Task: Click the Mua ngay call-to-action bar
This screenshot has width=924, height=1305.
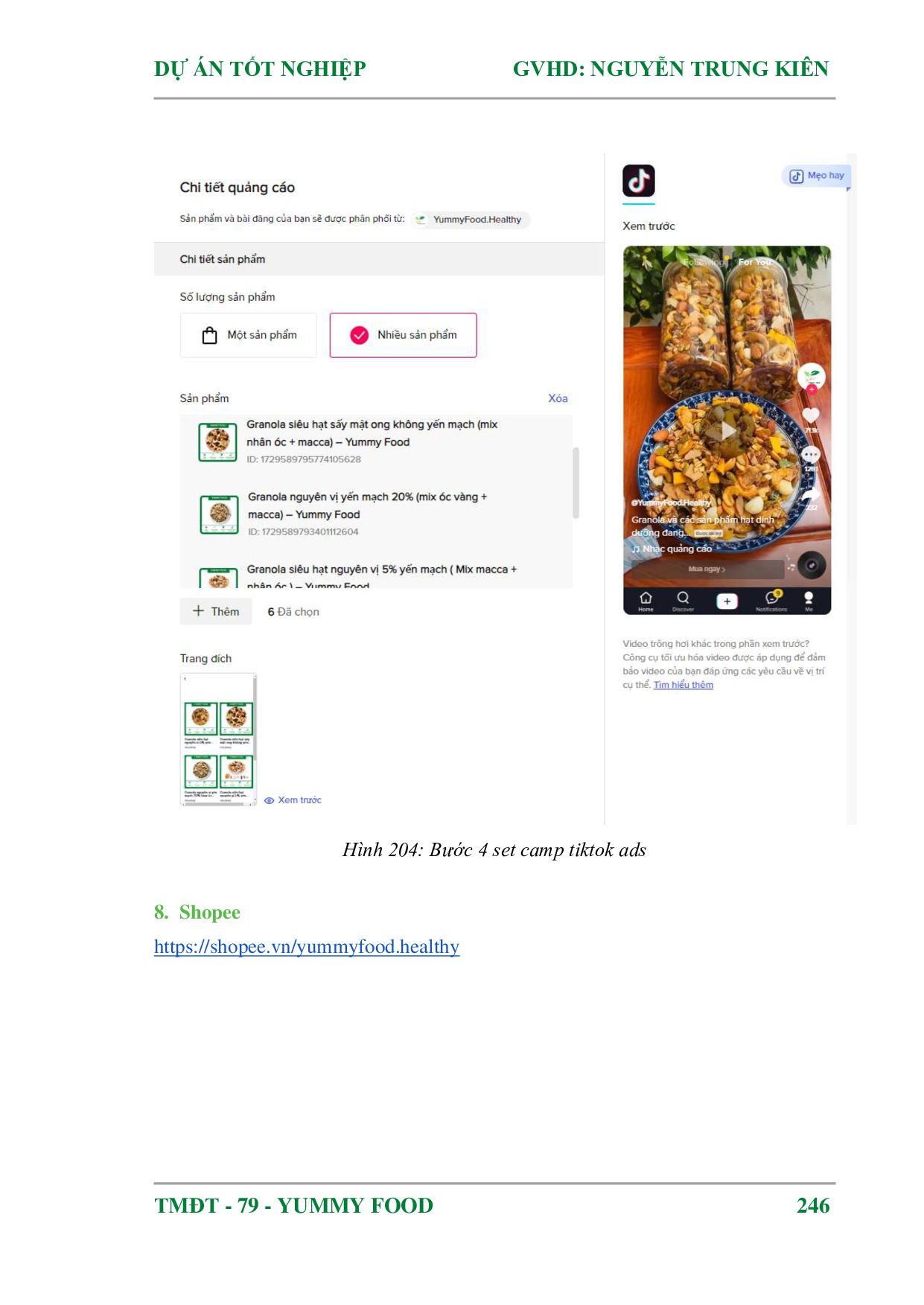Action: pyautogui.click(x=707, y=569)
